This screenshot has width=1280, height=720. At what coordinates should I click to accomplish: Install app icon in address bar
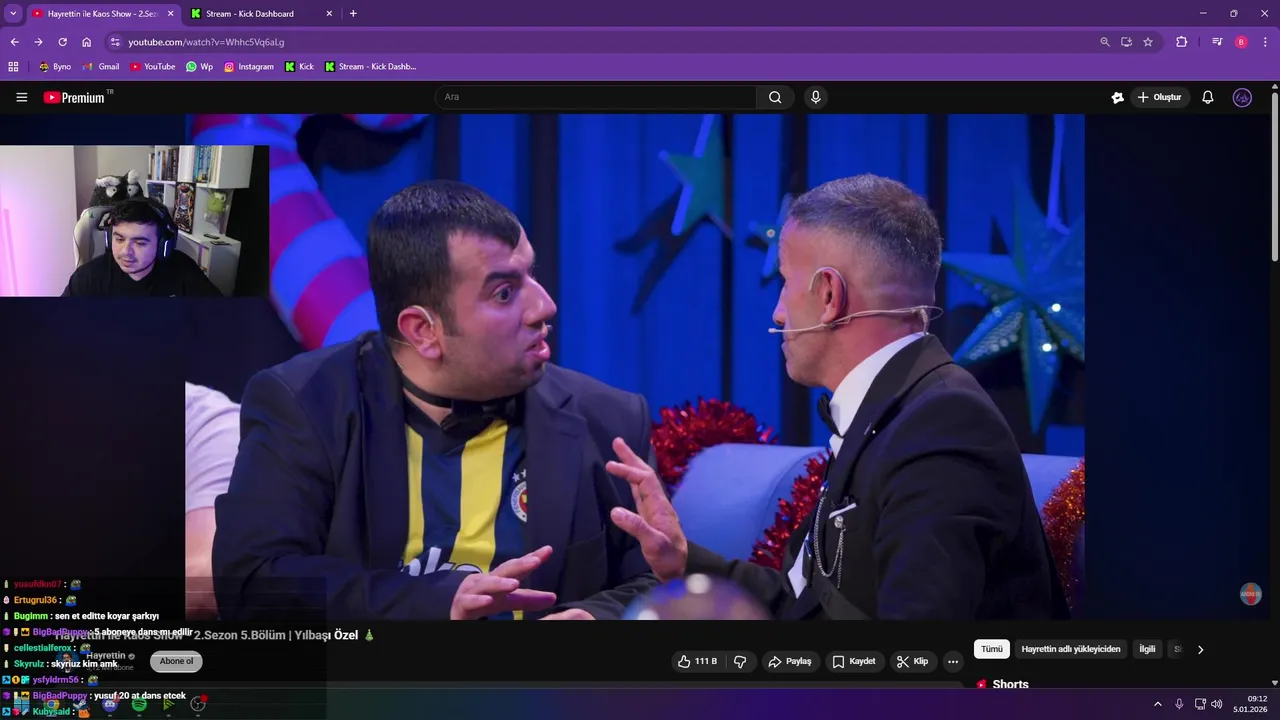1126,42
